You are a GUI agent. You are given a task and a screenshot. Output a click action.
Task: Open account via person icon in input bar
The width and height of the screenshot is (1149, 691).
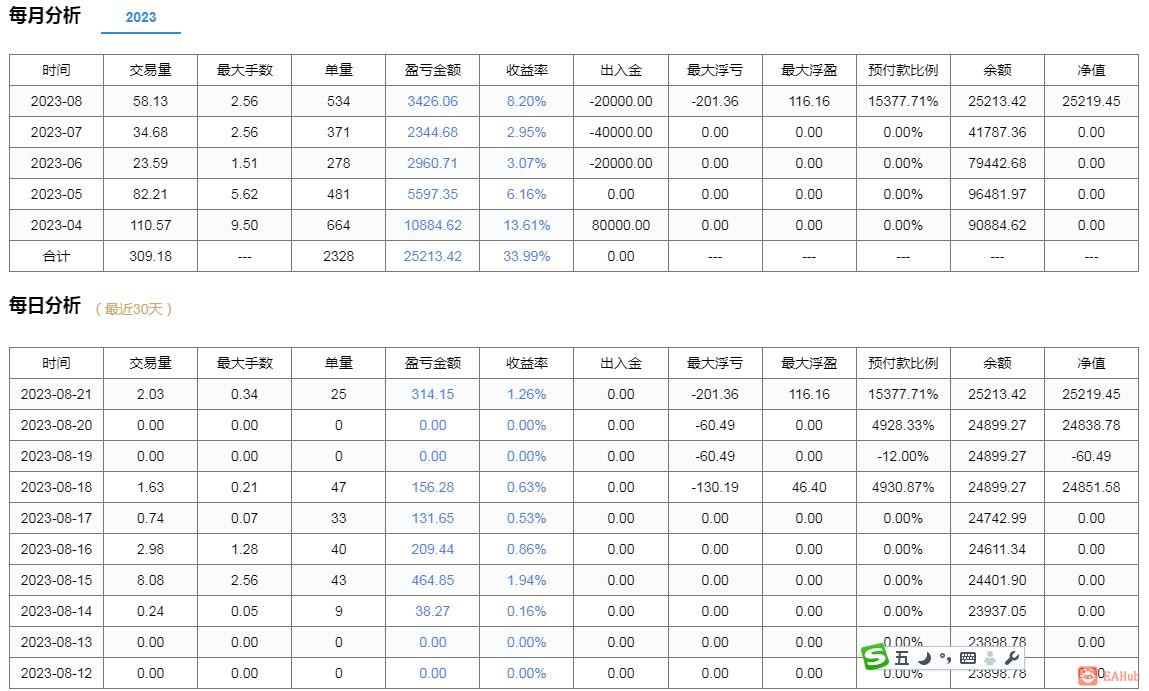tap(992, 658)
